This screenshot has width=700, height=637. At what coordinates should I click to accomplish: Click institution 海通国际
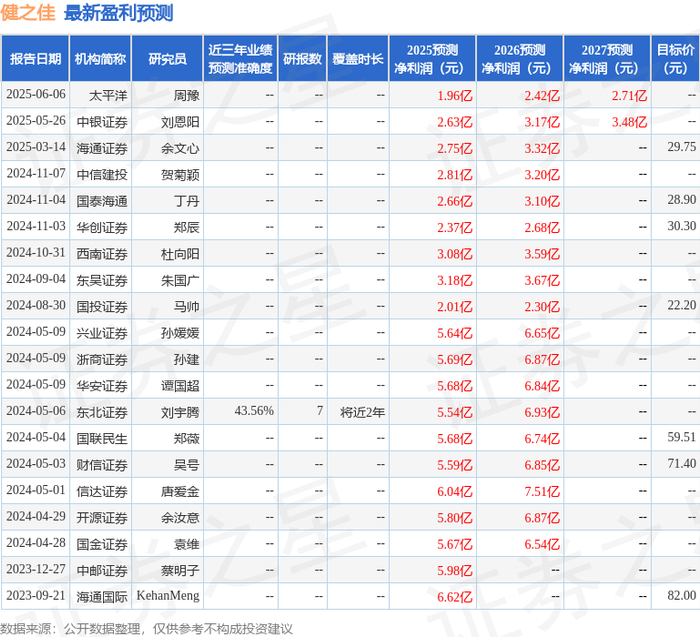pos(102,596)
